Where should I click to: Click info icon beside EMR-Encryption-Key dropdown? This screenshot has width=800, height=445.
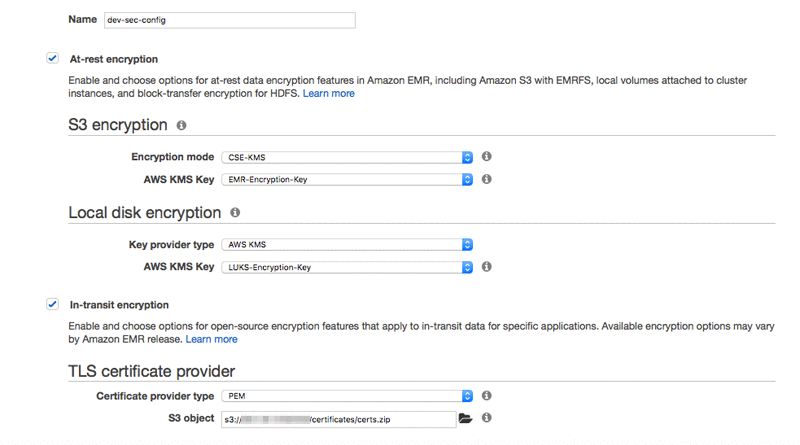click(486, 180)
